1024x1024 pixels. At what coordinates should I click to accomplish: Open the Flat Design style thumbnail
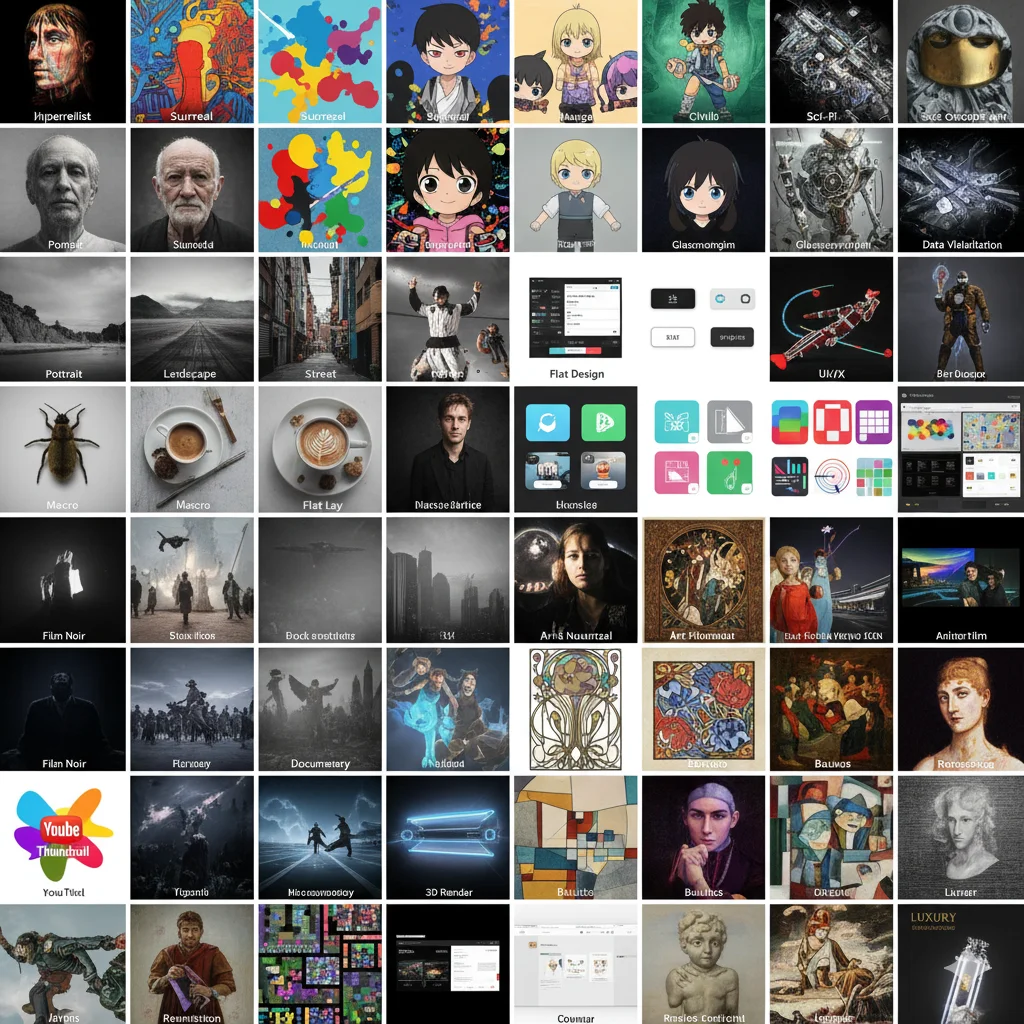pyautogui.click(x=576, y=320)
